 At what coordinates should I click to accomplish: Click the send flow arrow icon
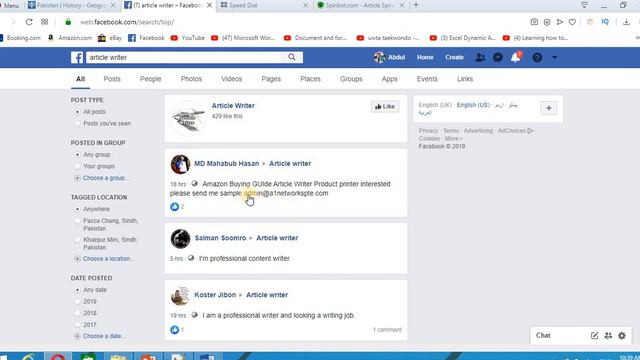(x=560, y=22)
